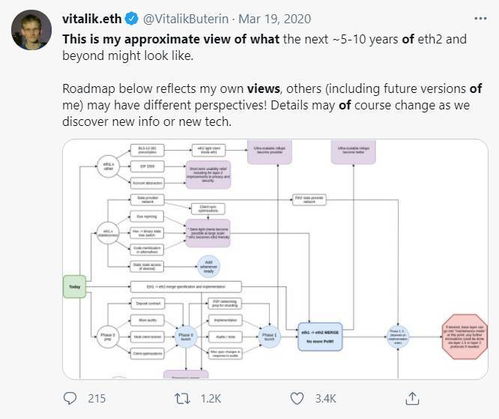This screenshot has width=499, height=419.
Task: Like the tweet with the heart icon
Action: [x=297, y=398]
